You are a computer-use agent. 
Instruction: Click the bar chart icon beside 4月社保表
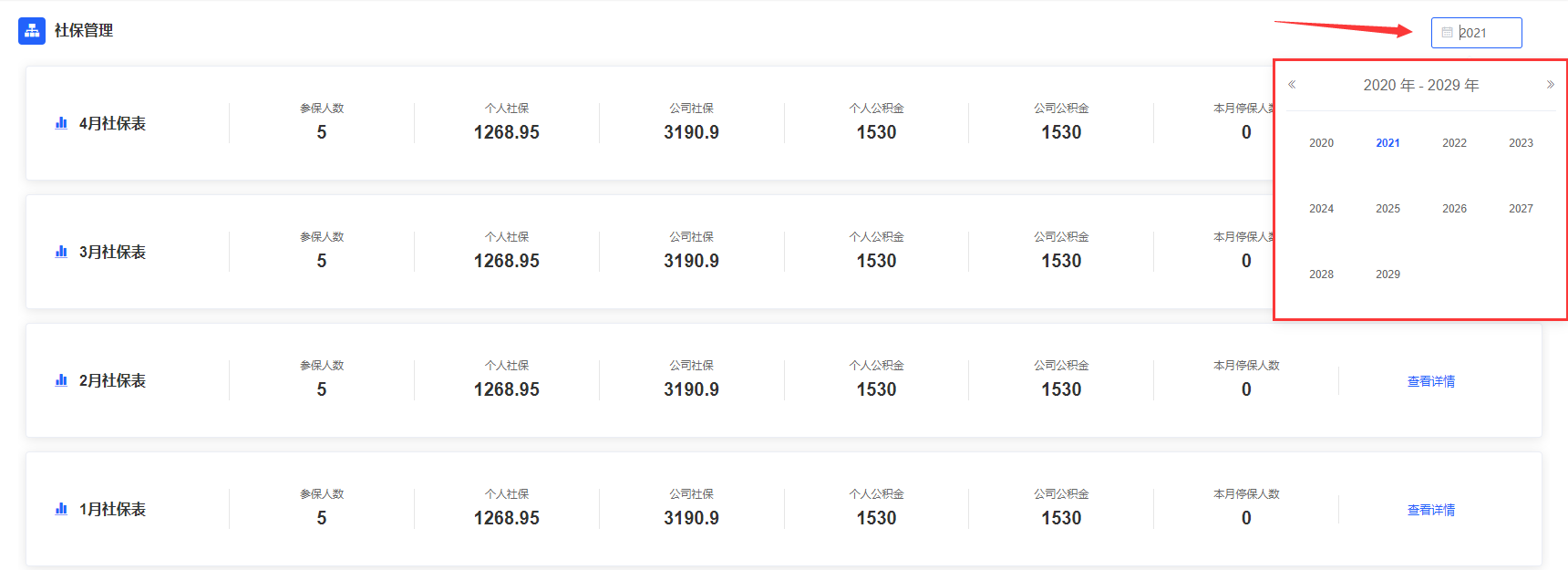tap(61, 123)
